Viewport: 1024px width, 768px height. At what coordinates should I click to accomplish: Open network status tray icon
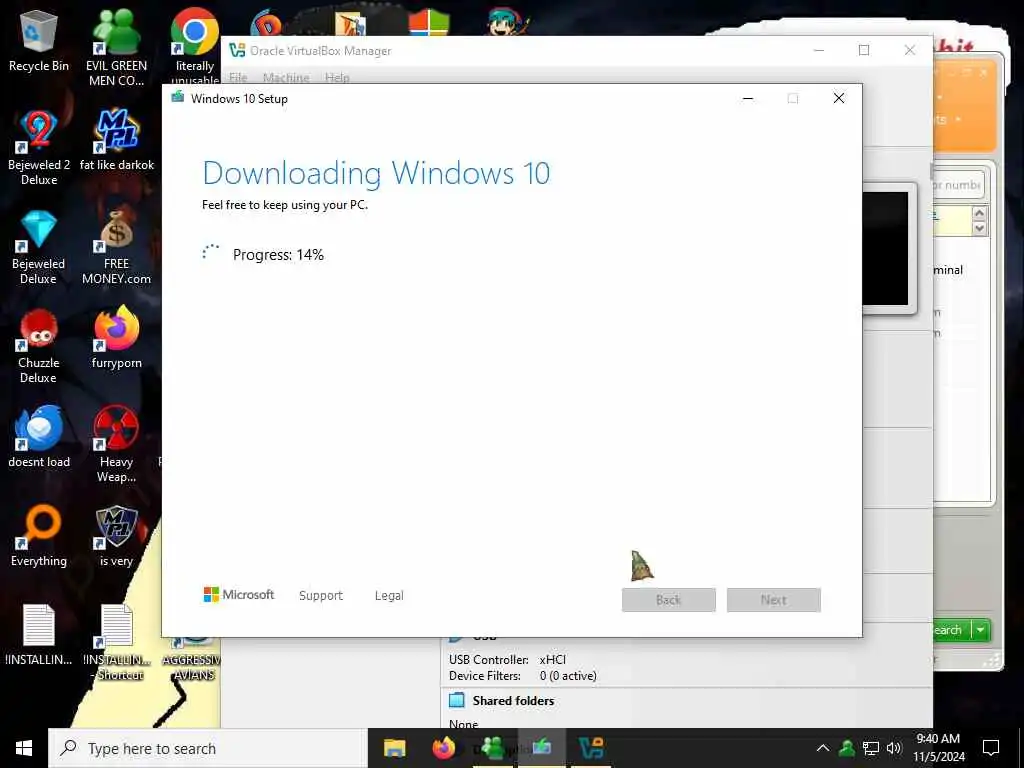[x=871, y=748]
